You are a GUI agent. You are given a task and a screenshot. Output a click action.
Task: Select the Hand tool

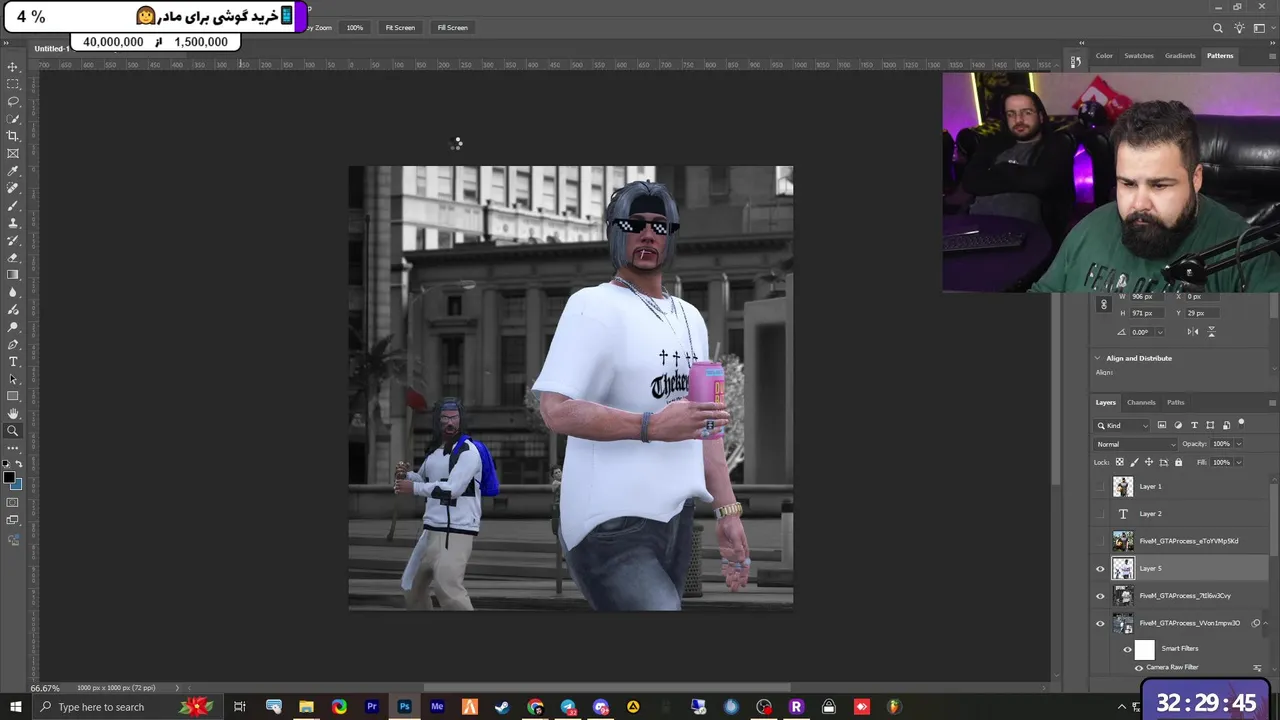[x=13, y=413]
